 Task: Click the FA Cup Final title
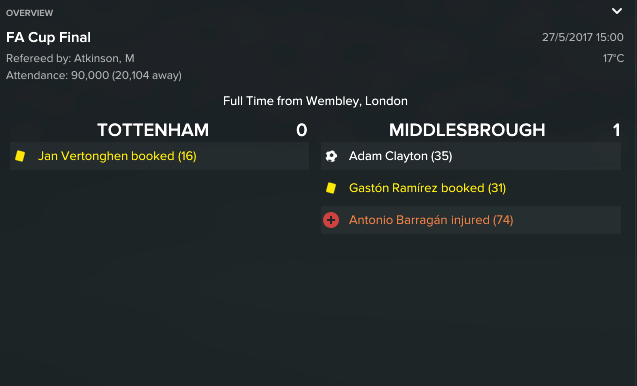48,37
